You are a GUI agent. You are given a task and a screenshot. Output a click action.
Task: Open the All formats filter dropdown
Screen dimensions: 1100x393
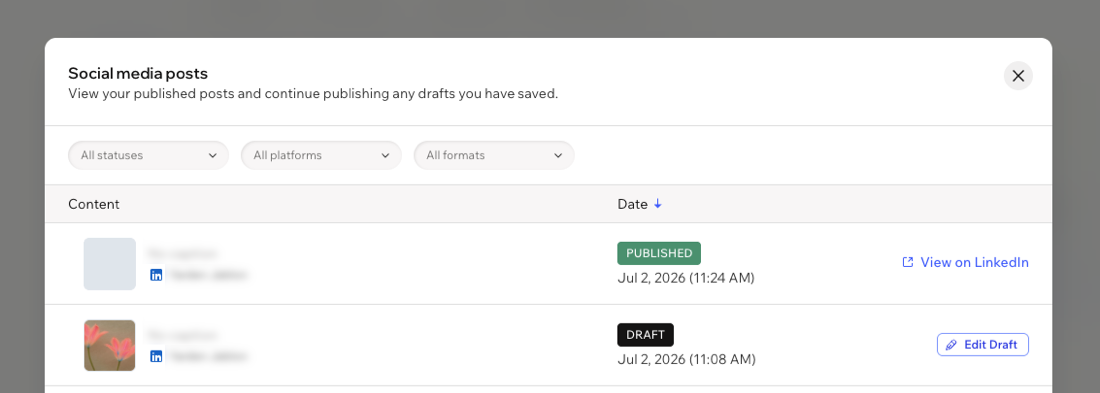(x=494, y=155)
